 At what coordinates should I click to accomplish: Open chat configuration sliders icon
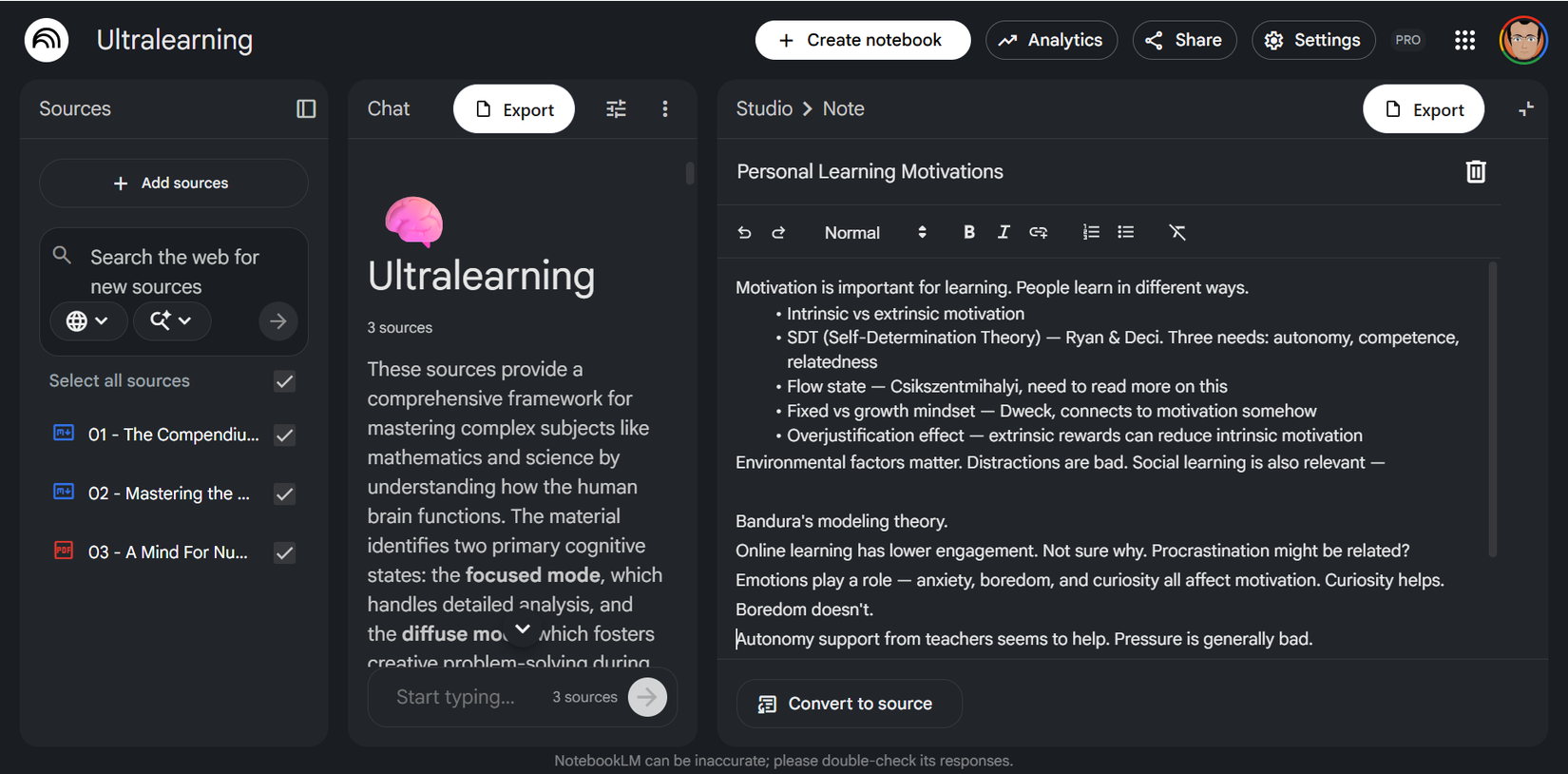coord(616,108)
